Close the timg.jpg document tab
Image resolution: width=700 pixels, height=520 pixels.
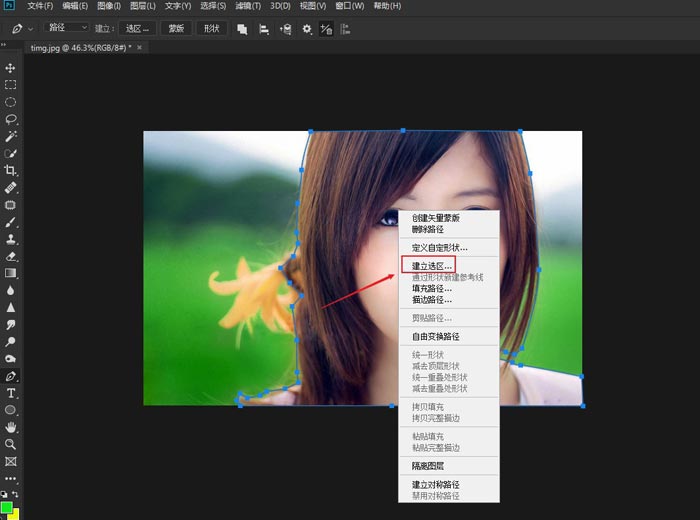click(x=139, y=47)
